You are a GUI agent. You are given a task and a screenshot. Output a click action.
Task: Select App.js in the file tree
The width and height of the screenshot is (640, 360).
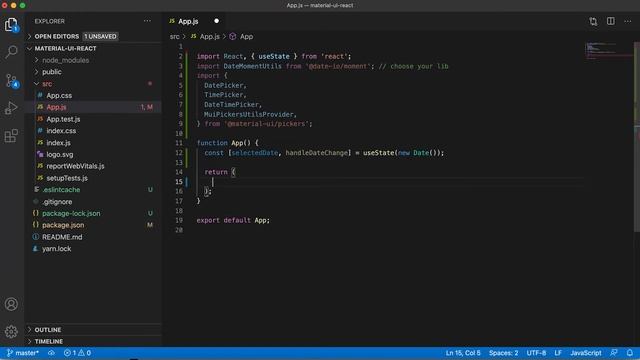pos(94,107)
